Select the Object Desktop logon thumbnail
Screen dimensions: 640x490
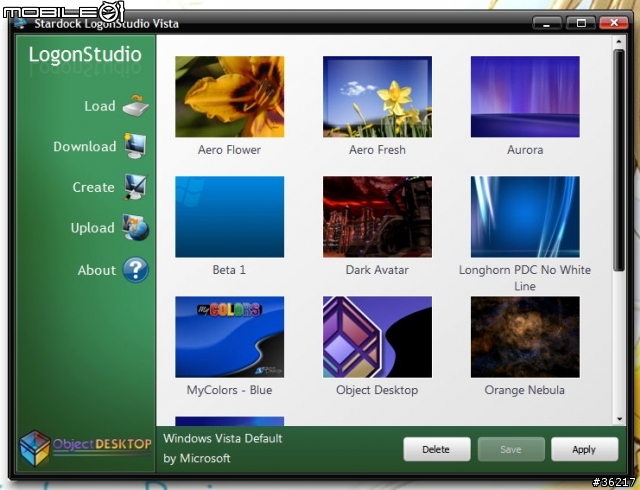click(377, 337)
